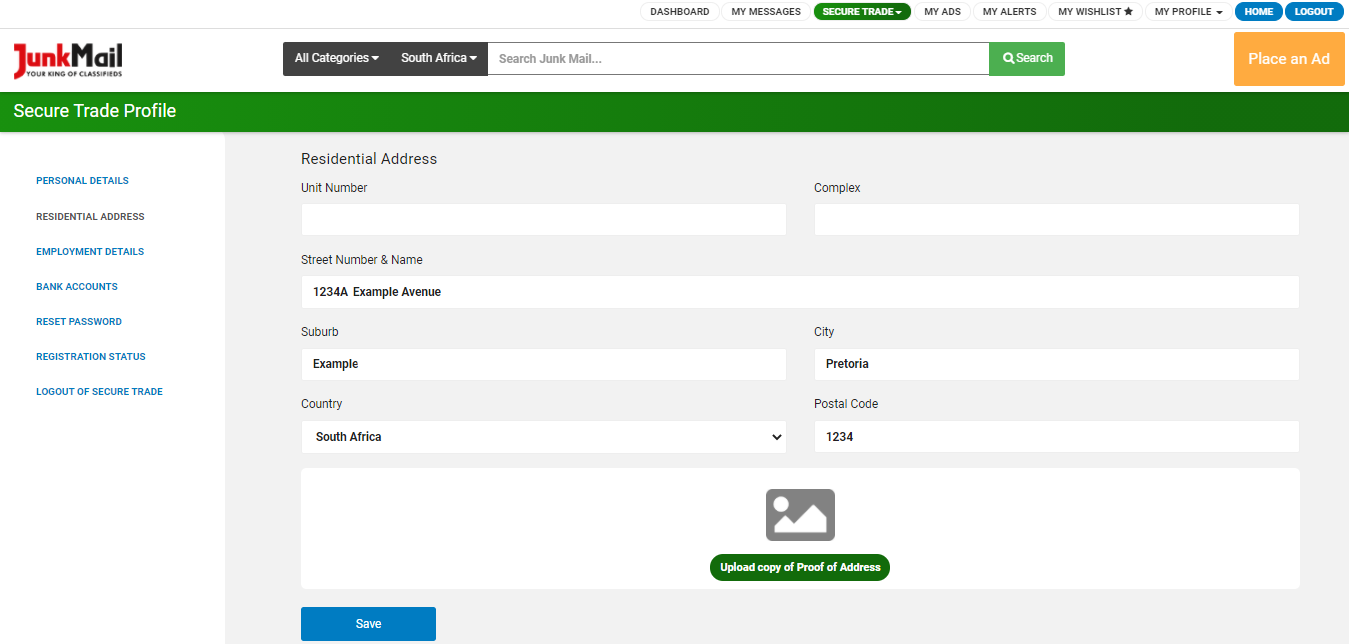Screen dimensions: 1349x644
Task: Click the Place an Ad button
Action: pyautogui.click(x=1288, y=58)
